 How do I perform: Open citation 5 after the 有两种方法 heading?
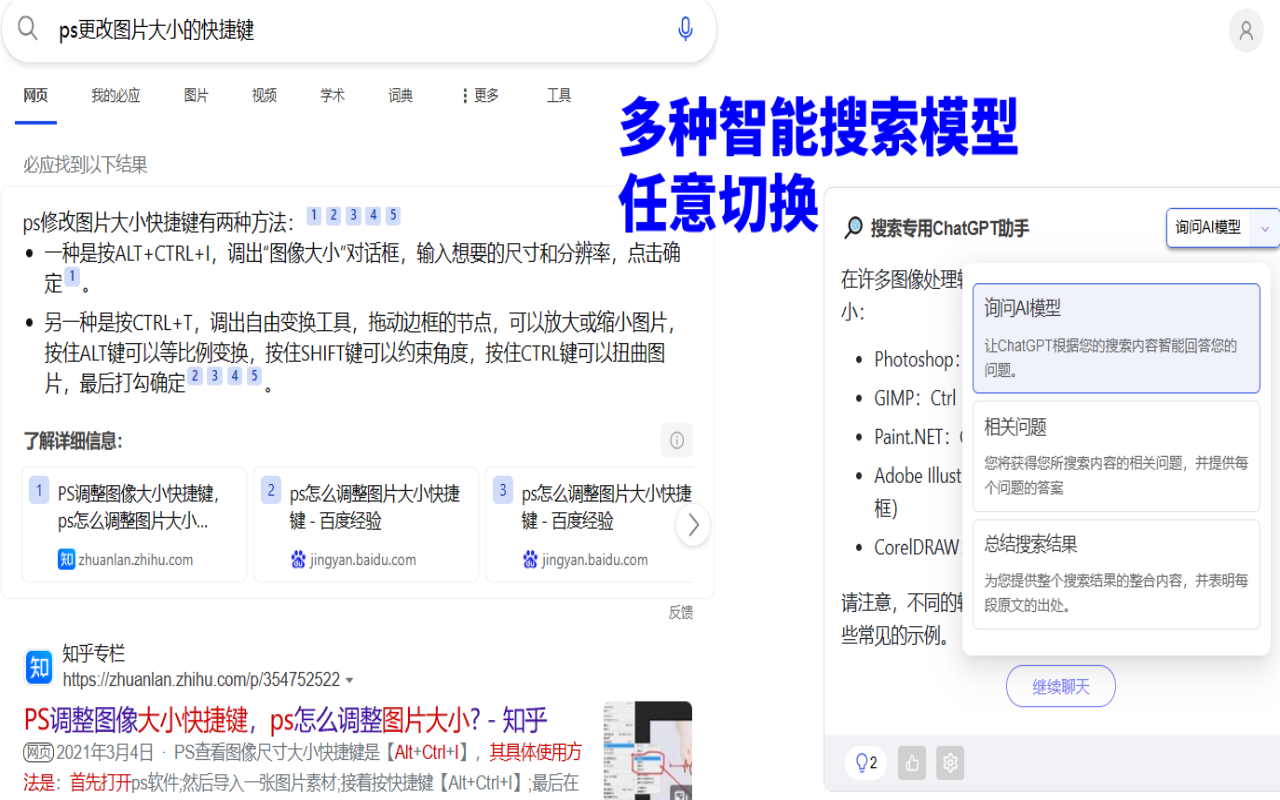(x=394, y=215)
